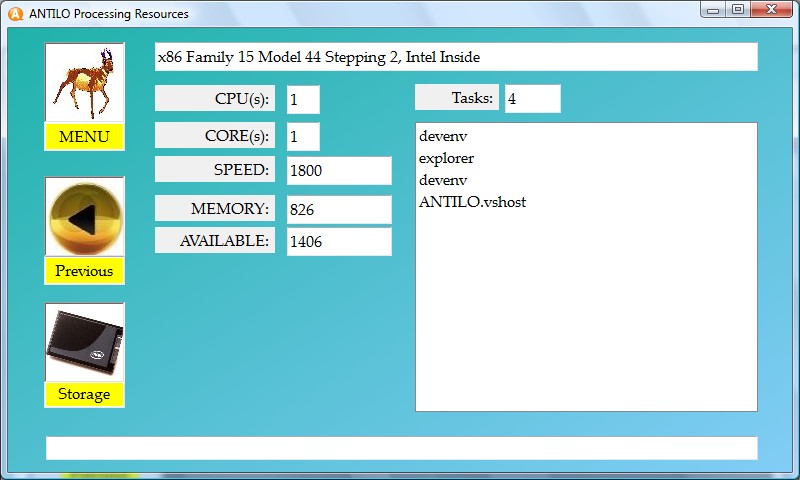This screenshot has height=480, width=800.
Task: Open the yellow Storage label
Action: 84,394
